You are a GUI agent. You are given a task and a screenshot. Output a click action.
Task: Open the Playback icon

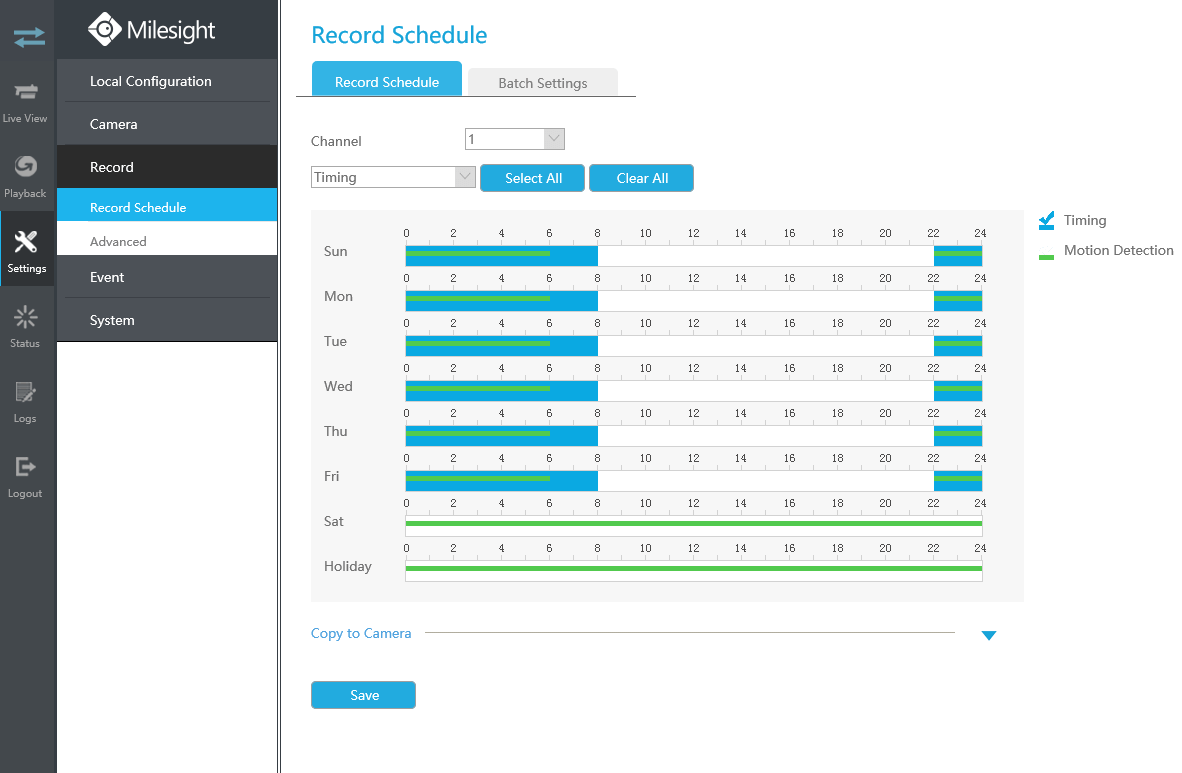tap(26, 167)
